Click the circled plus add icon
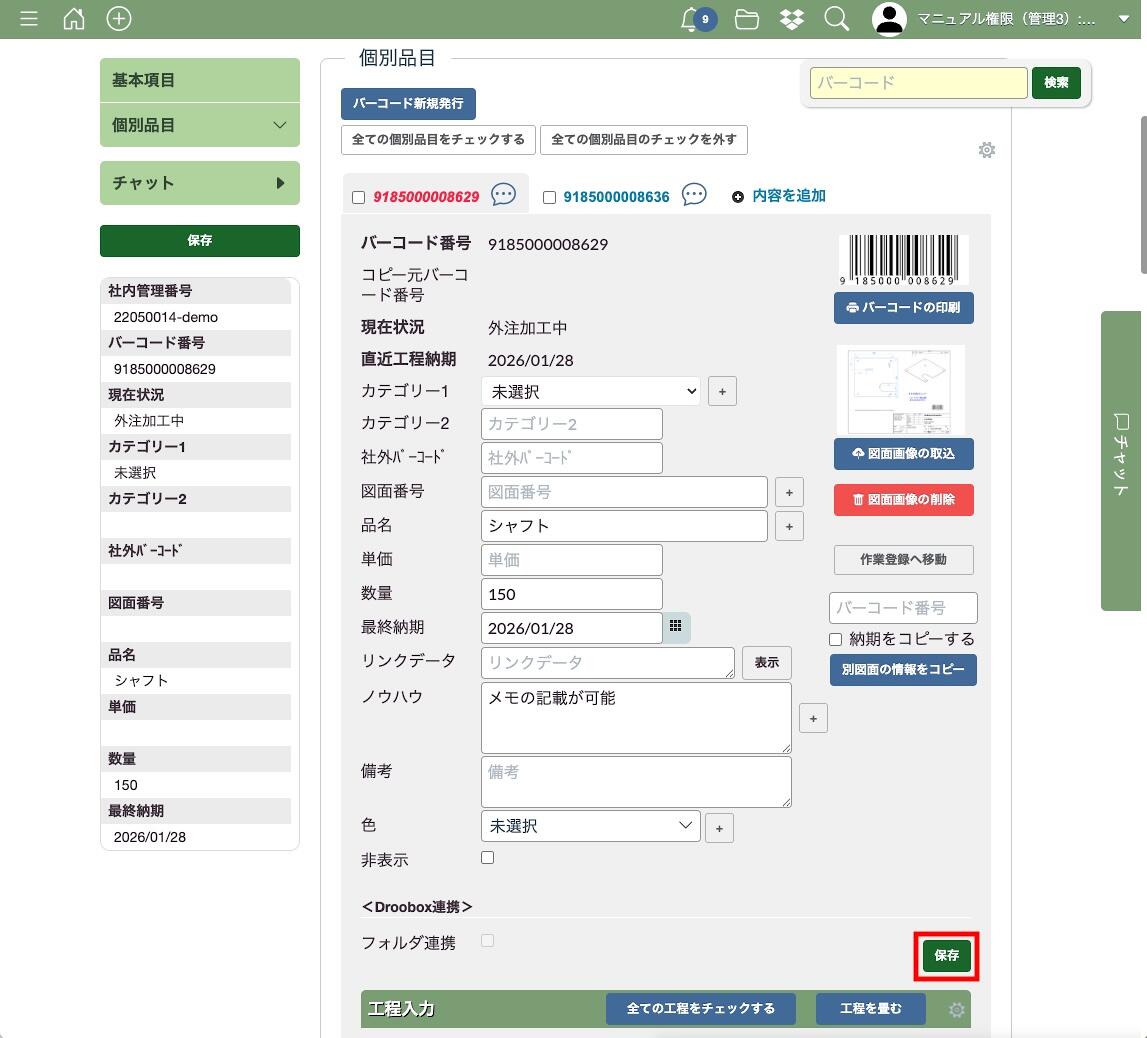 point(119,19)
